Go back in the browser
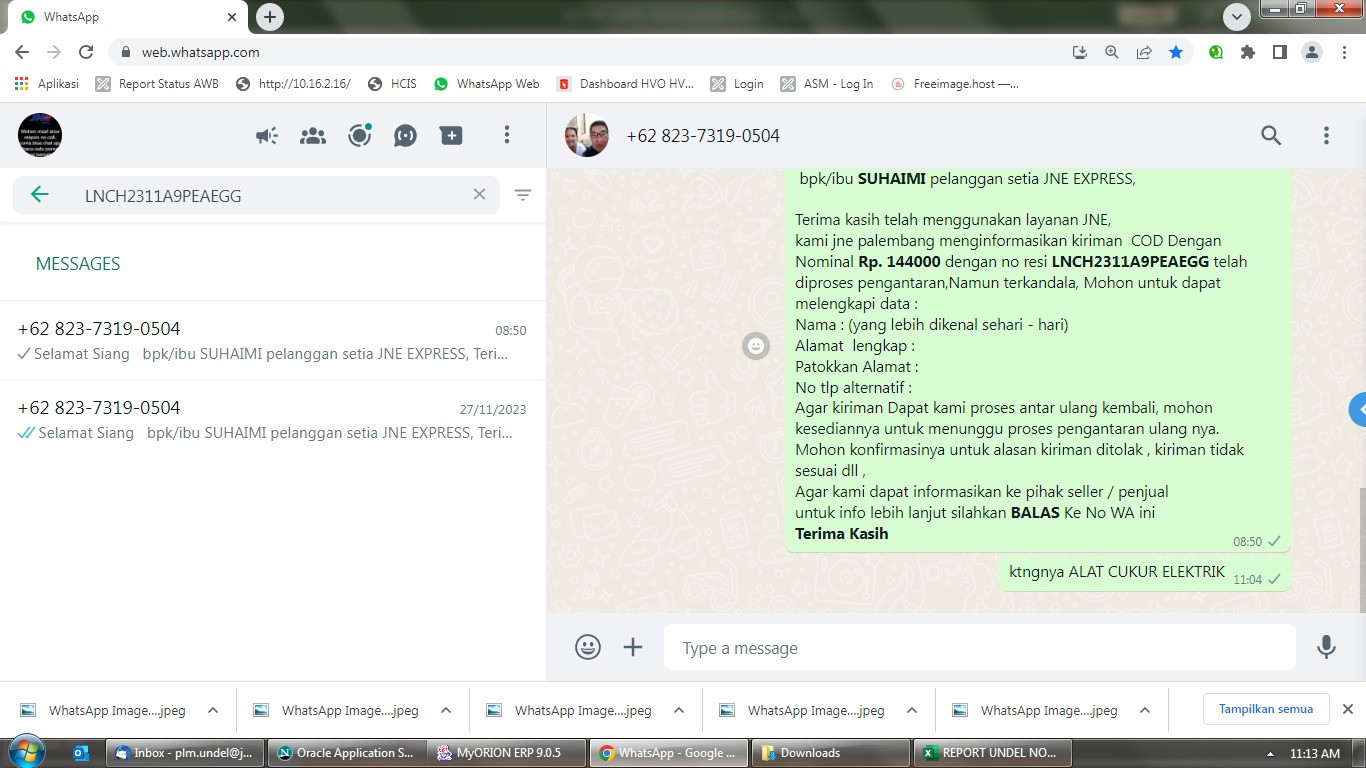Screen dimensions: 1366x768 (x=22, y=52)
